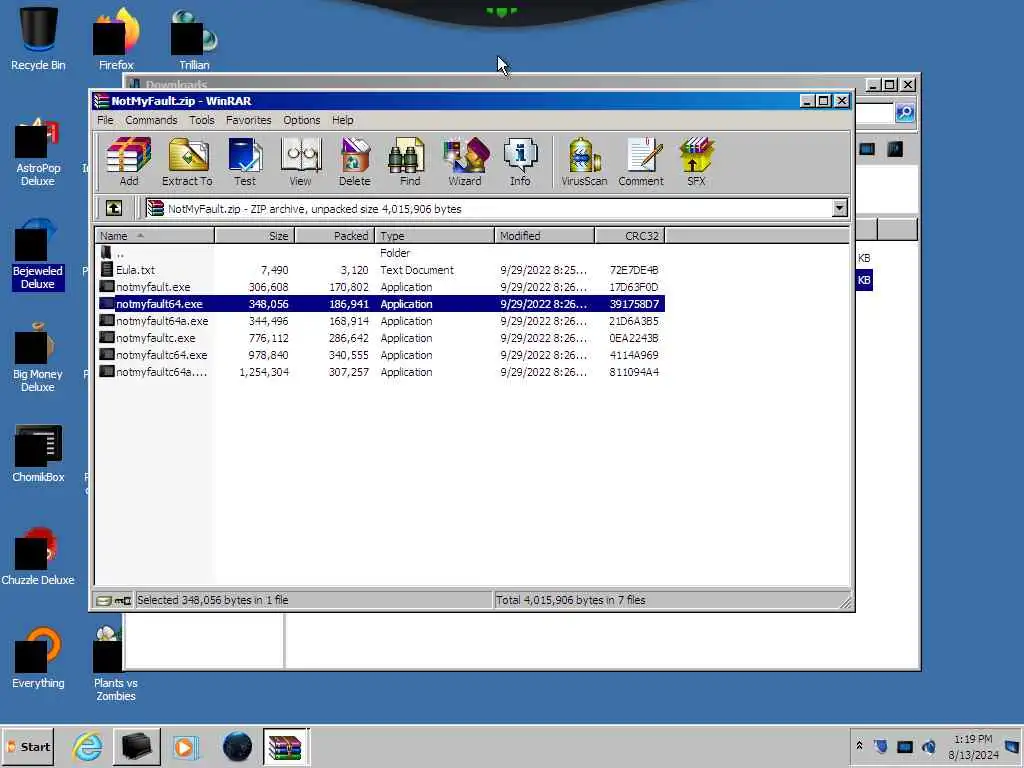
Task: Click the AstroPop Deluxe desktop icon
Action: click(37, 153)
